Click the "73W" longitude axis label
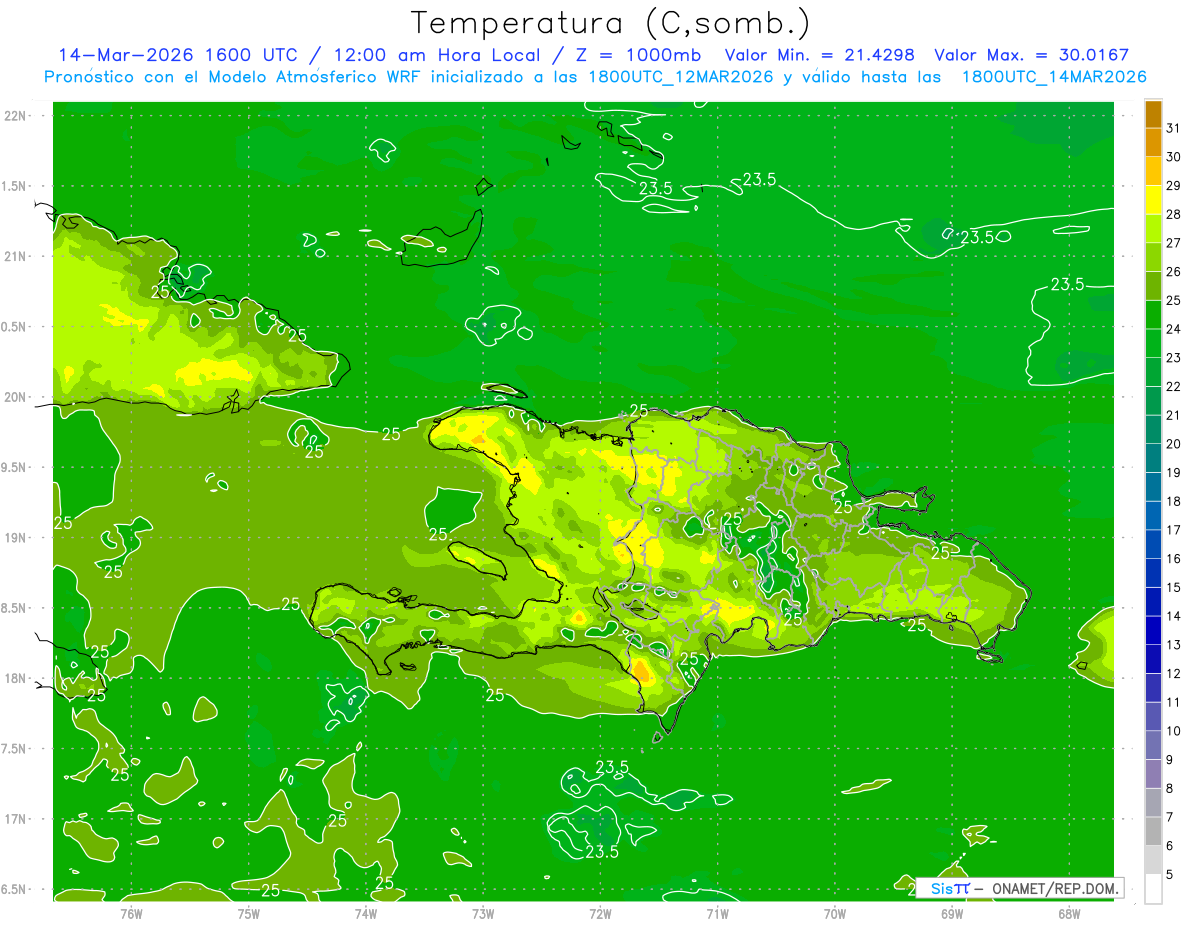Screen dimensions: 1200x927 click(x=483, y=914)
